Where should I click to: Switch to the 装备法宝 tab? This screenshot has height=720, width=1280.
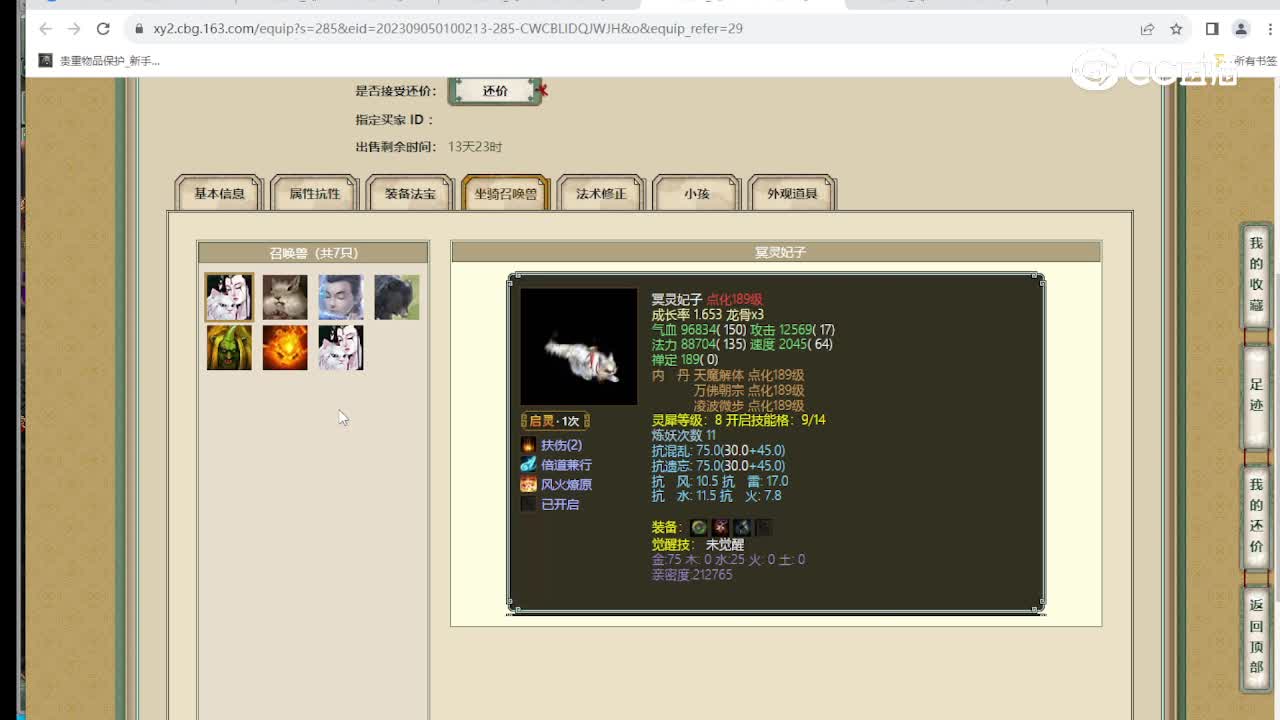tap(410, 193)
